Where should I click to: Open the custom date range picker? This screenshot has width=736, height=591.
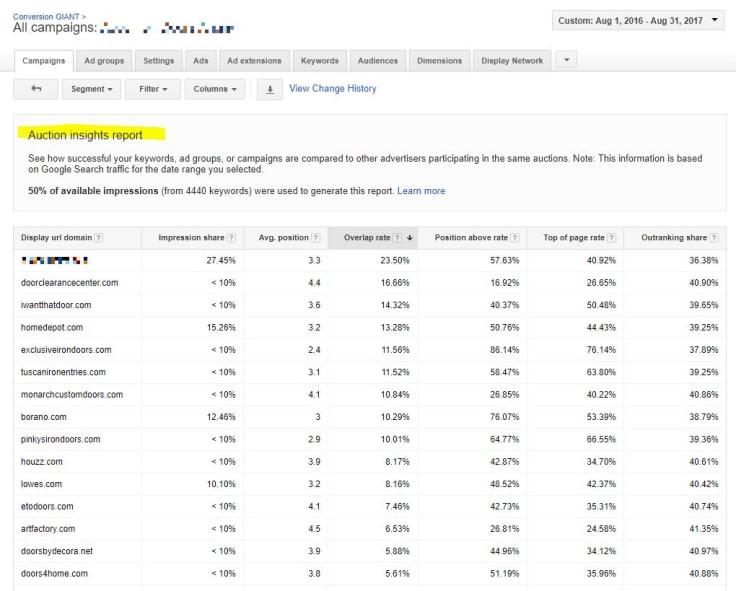(638, 21)
